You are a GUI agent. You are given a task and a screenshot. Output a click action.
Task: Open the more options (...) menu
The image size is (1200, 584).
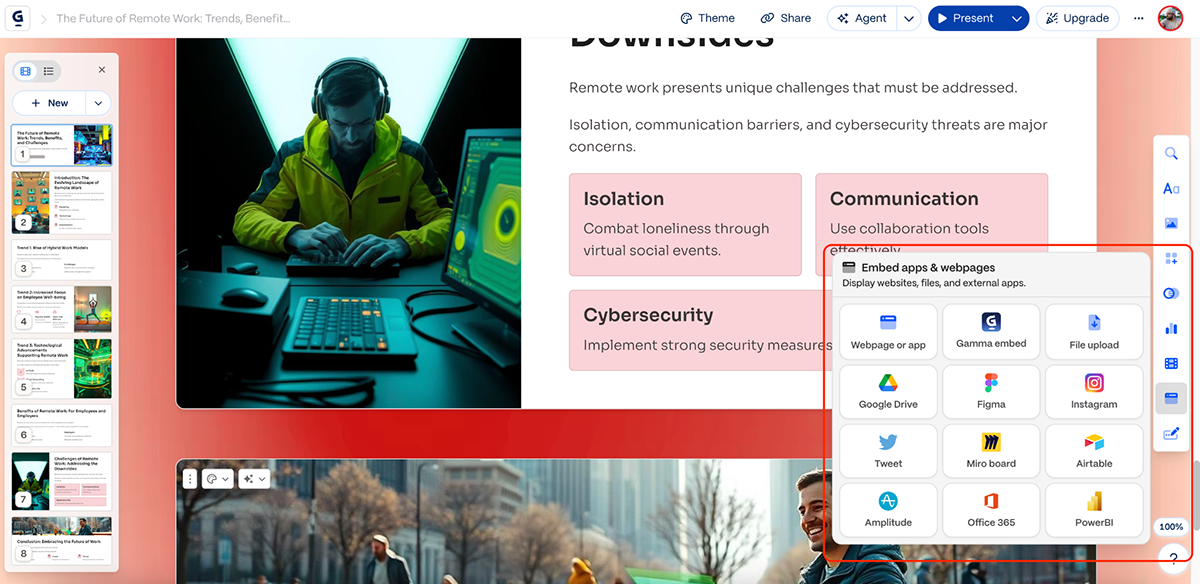tap(1139, 17)
